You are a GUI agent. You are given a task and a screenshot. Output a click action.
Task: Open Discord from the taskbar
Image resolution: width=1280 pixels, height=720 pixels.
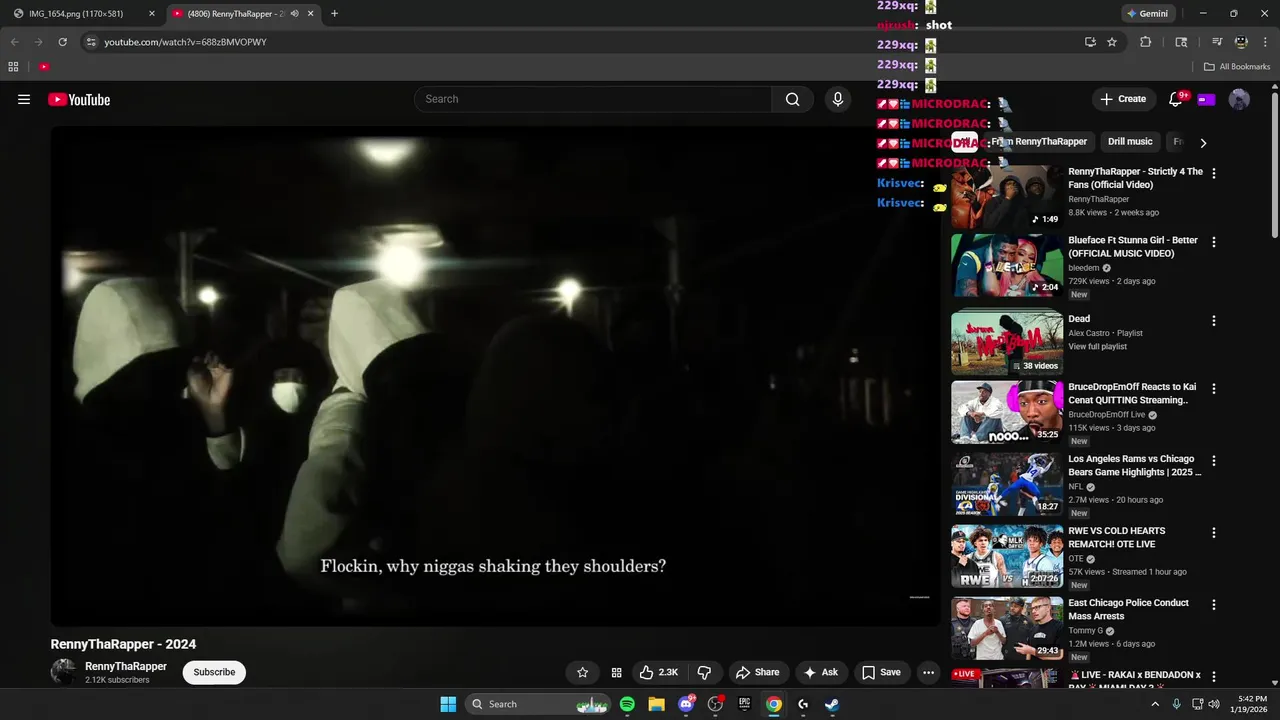686,704
